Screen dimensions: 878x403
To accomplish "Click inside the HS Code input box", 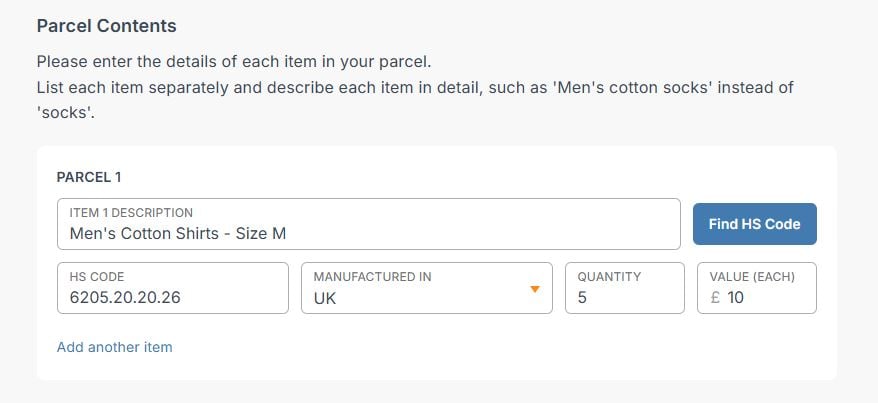I will tap(173, 288).
